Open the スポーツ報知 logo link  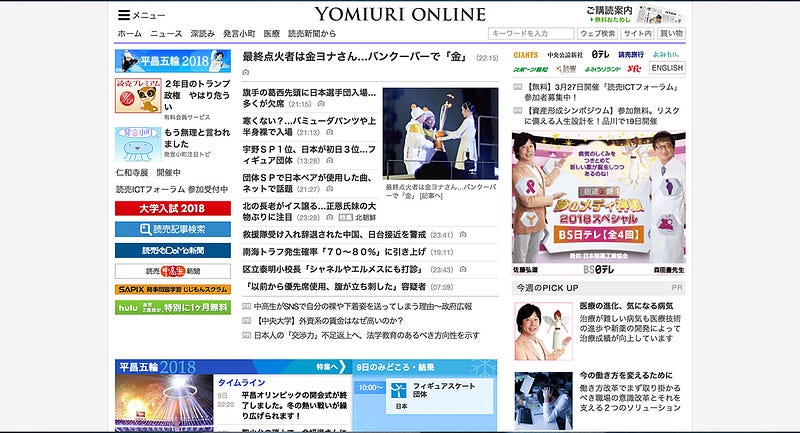(x=530, y=69)
